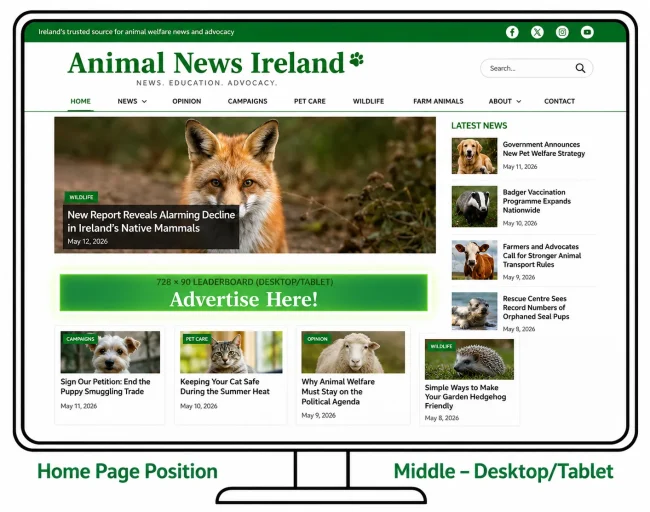Click the May 9, 2026 sheep card date
This screenshot has height=512, width=650.
pos(318,415)
